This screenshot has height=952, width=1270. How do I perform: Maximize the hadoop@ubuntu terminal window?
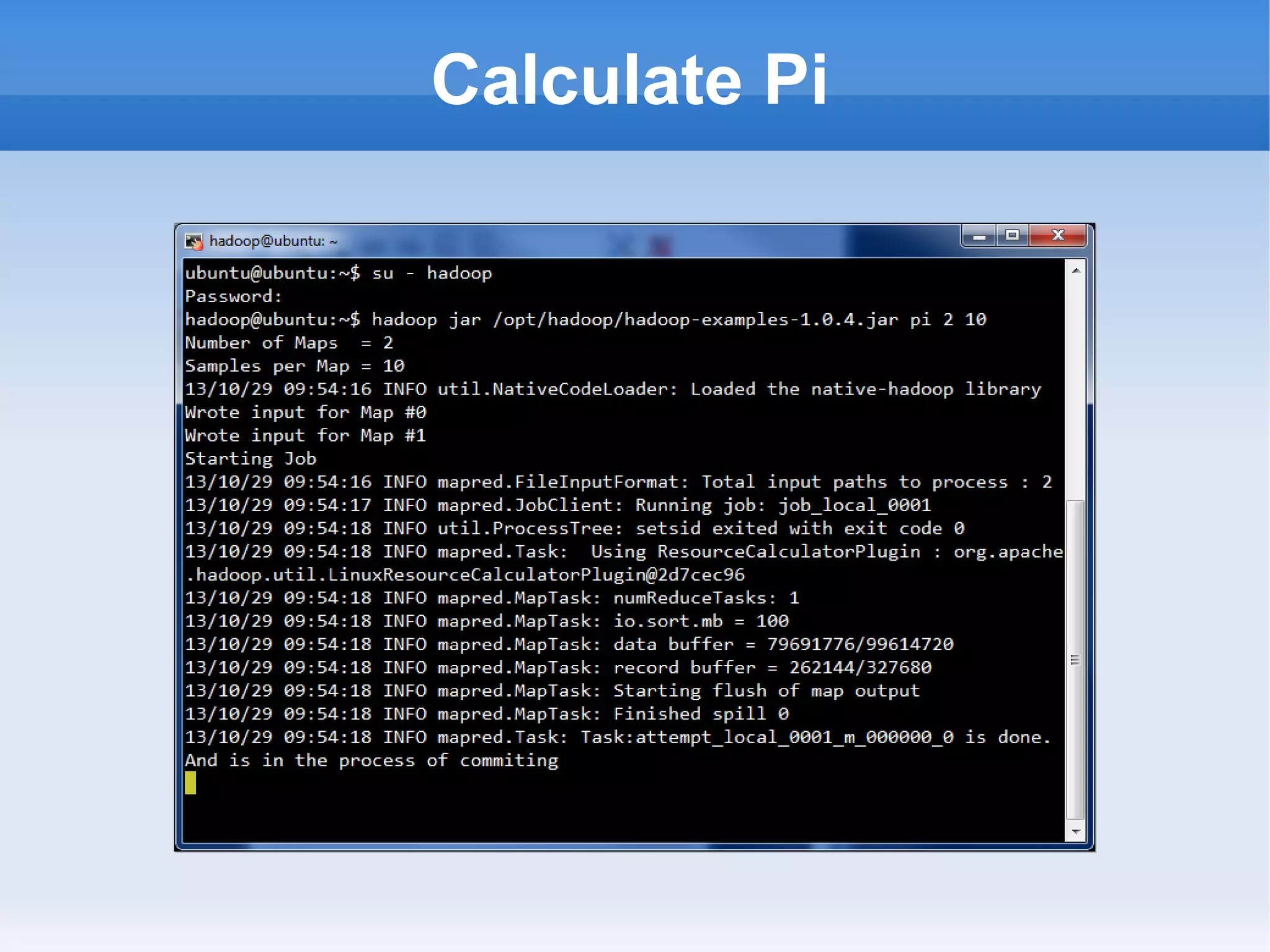click(x=1012, y=236)
